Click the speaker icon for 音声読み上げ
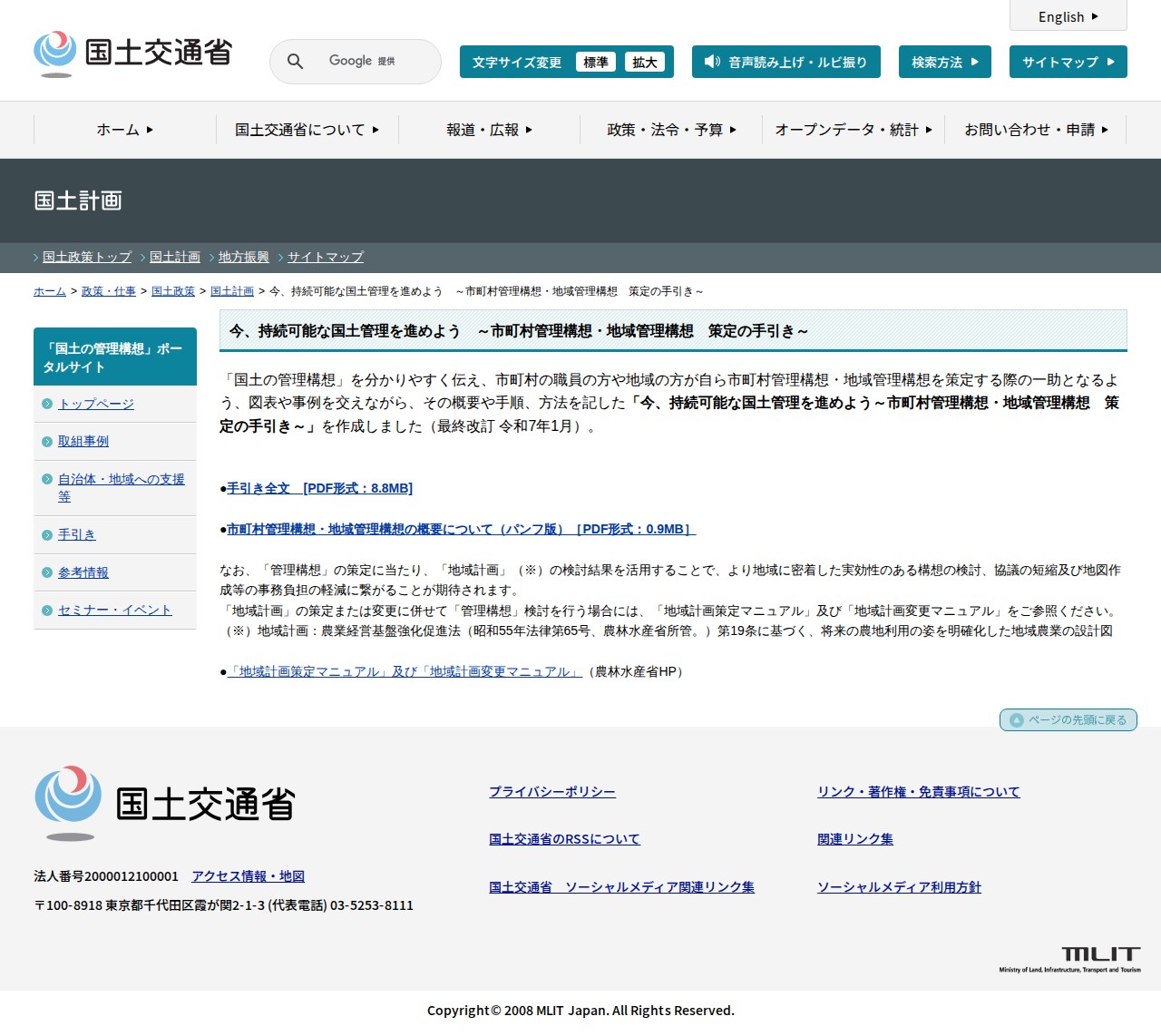The height and width of the screenshot is (1036, 1161). pyautogui.click(x=712, y=62)
